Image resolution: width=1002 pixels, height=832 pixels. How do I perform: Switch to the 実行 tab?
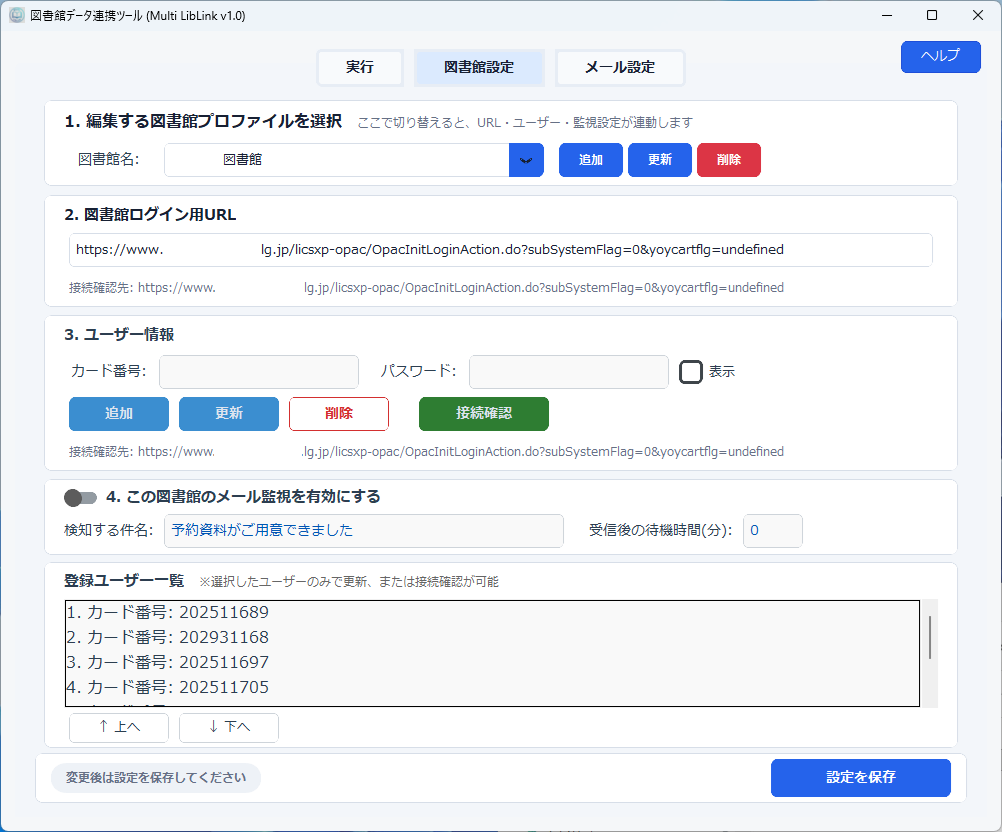point(360,67)
